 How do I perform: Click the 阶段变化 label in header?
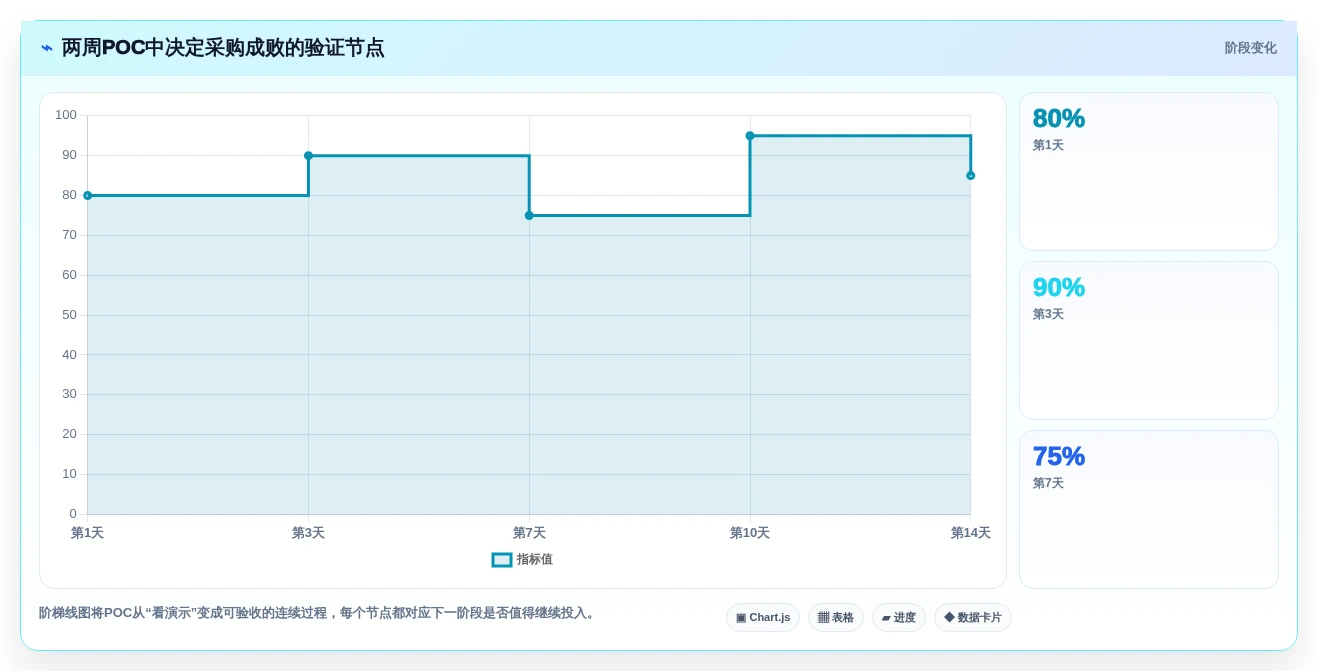pyautogui.click(x=1250, y=48)
